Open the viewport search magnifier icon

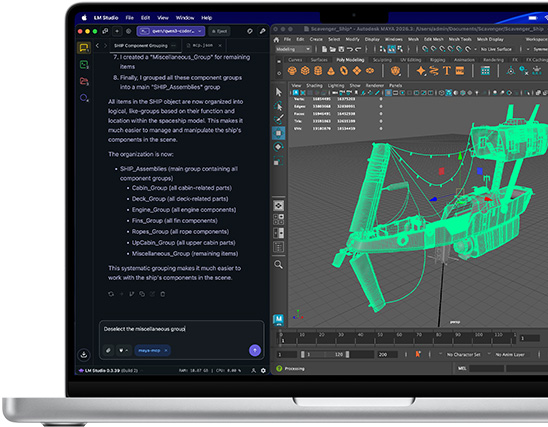tap(278, 265)
